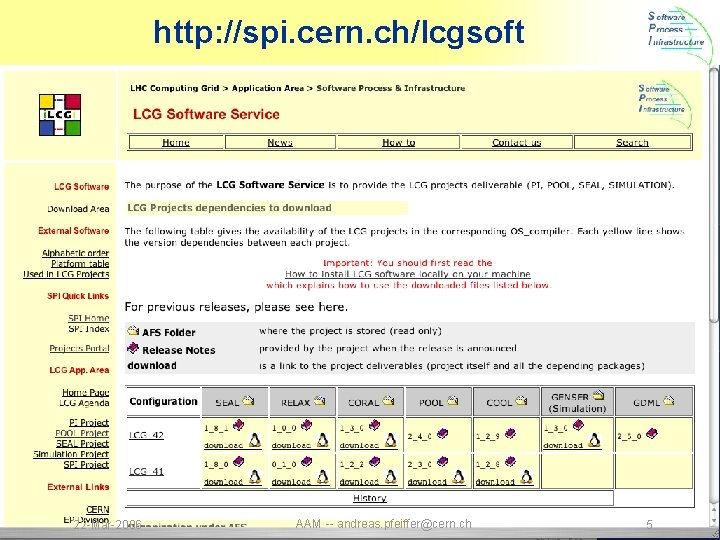720x540 pixels.
Task: Open the COOL AFS folder icon
Action: tap(522, 400)
